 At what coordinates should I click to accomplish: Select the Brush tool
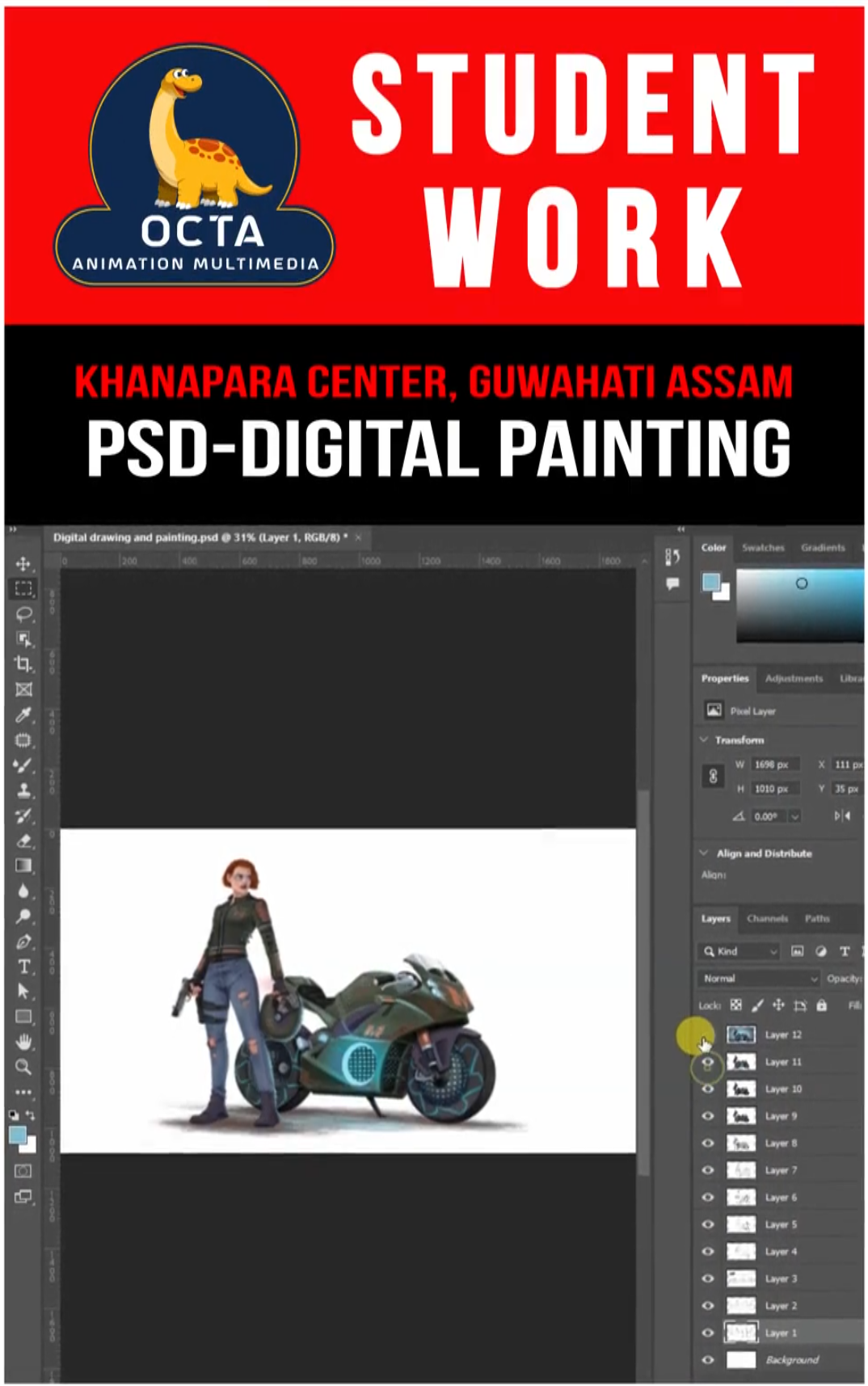click(23, 765)
